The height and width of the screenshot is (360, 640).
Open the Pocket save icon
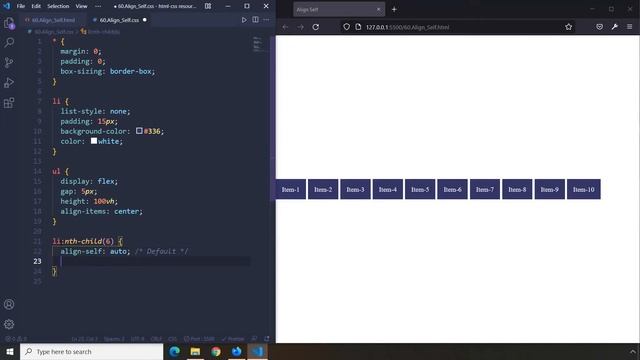pos(599,27)
